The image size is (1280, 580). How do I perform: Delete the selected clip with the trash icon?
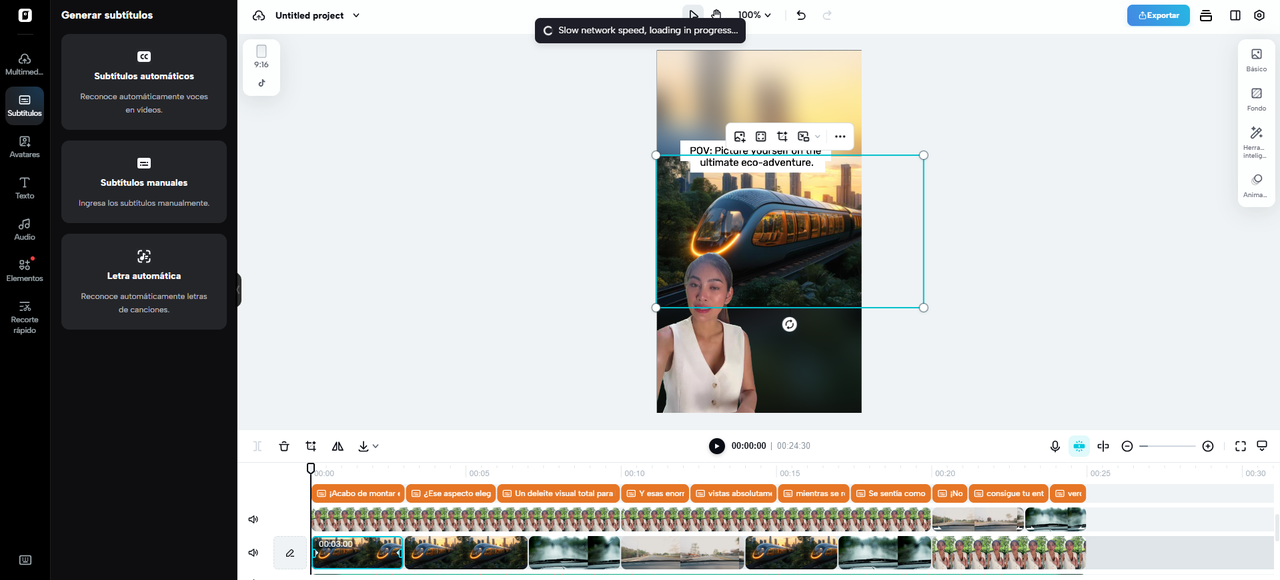284,446
